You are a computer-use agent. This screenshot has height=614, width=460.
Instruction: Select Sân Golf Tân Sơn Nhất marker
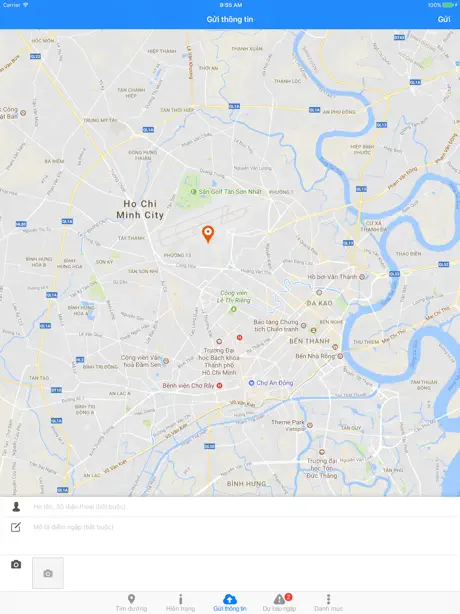click(193, 191)
